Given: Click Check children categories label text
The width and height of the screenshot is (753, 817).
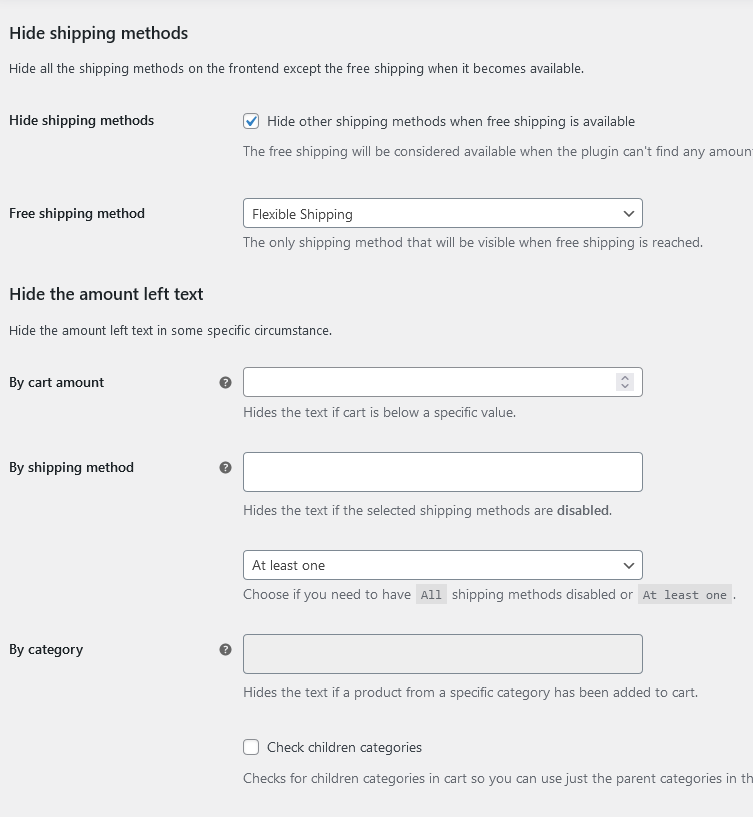Looking at the screenshot, I should pyautogui.click(x=344, y=747).
